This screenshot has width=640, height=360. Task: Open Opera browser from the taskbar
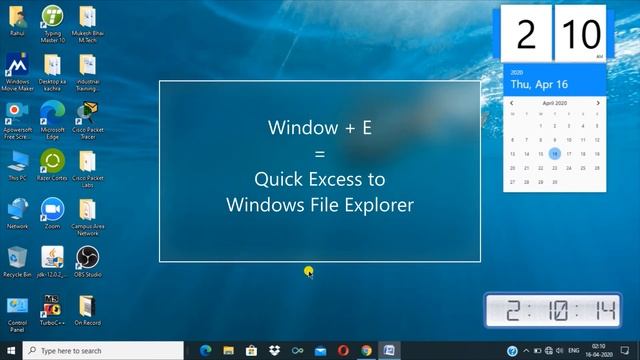343,351
